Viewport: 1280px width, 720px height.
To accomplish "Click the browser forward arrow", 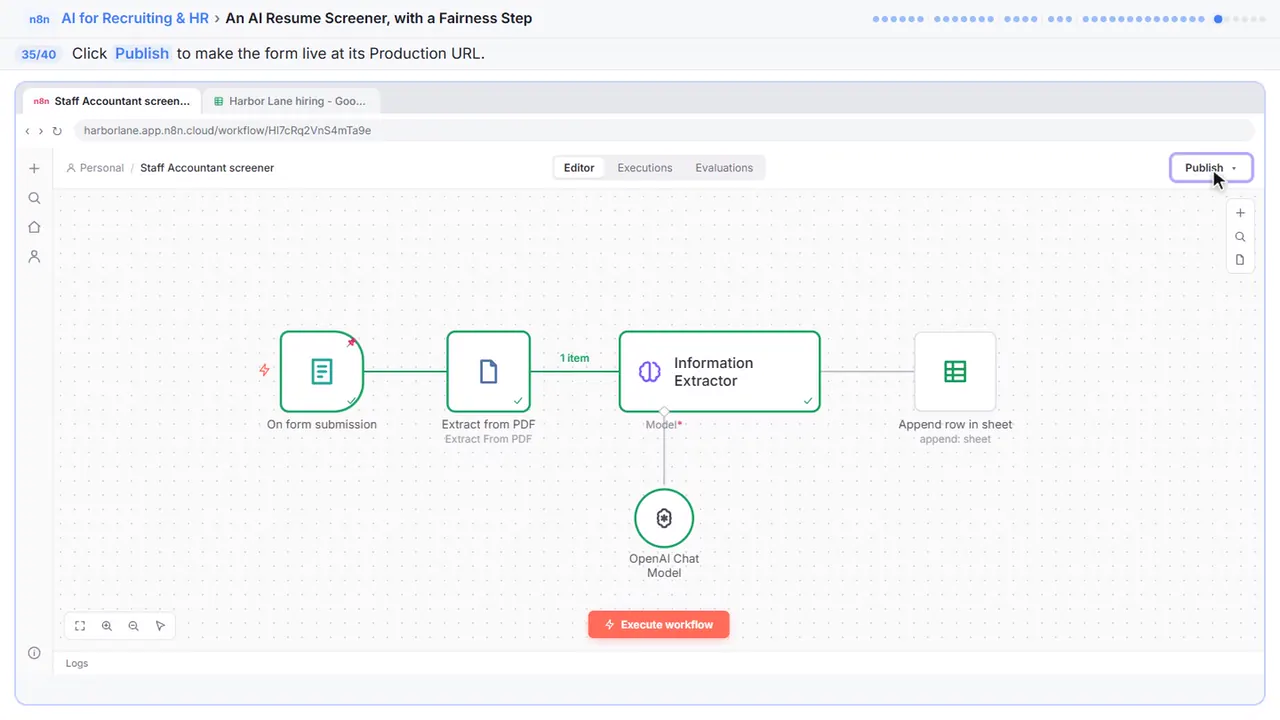I will [41, 131].
